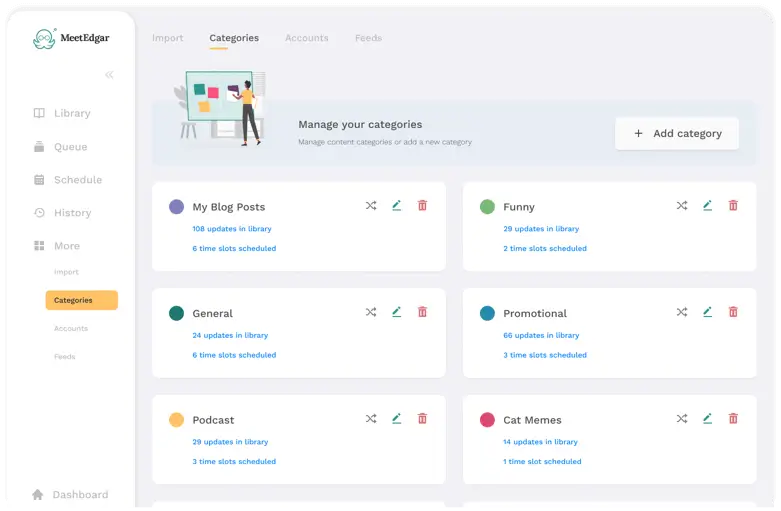Image resolution: width=781 pixels, height=511 pixels.
Task: Delete the My Blog Posts category
Action: [422, 205]
